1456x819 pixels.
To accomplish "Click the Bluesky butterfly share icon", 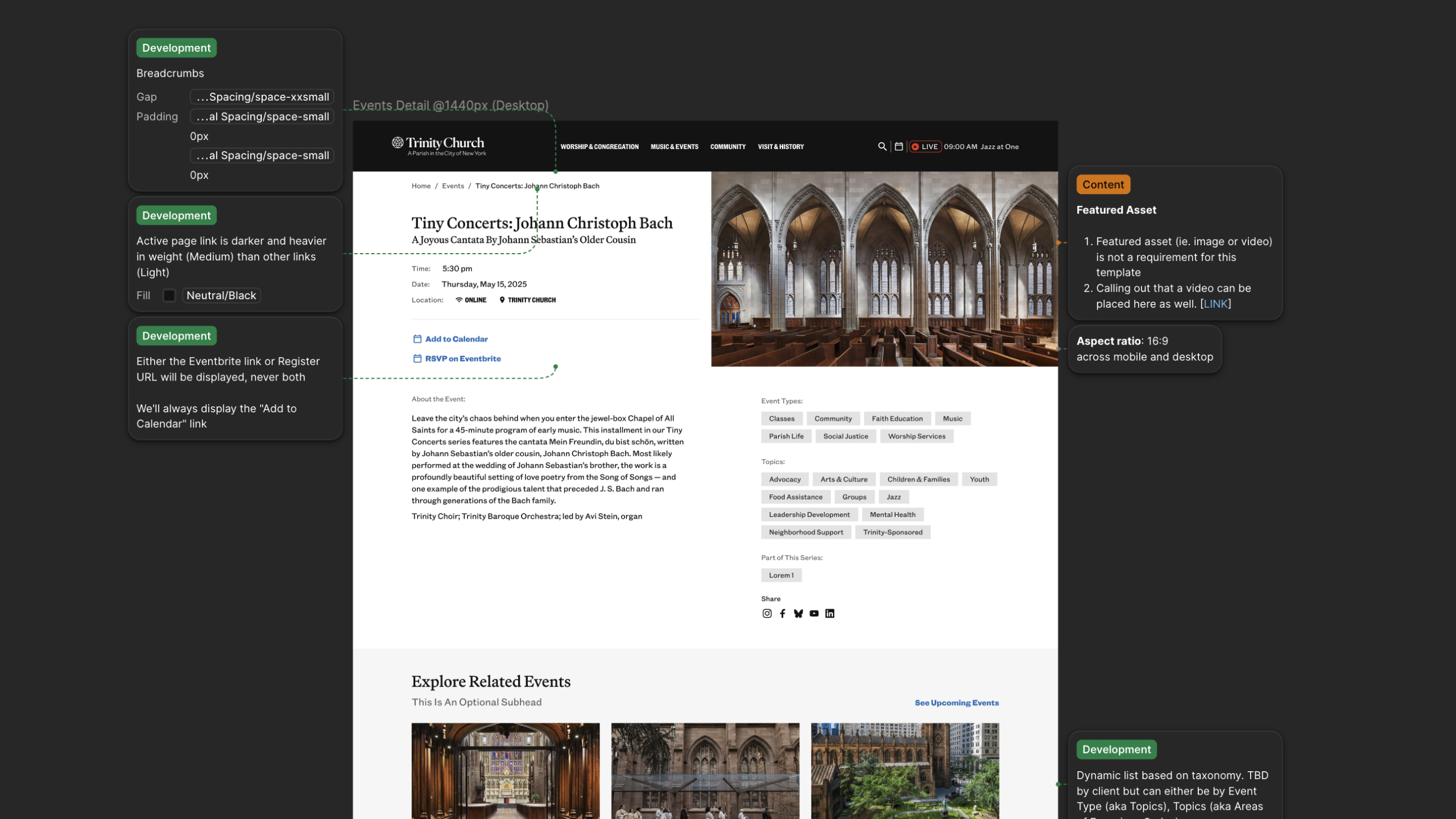I will 799,613.
